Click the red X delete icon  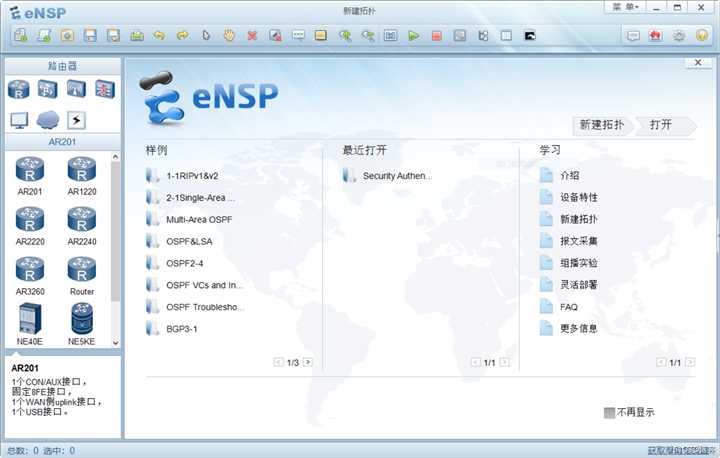pos(252,35)
